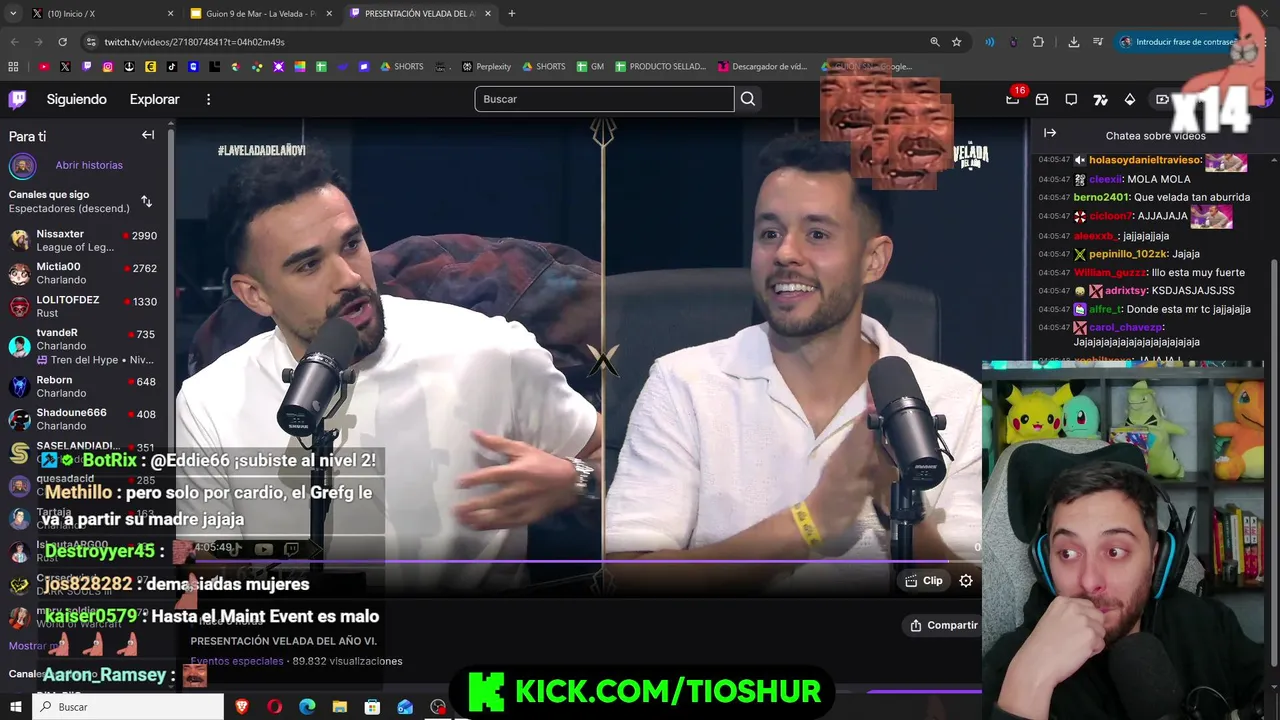Collapse the Para ti sidebar arrow
1280x720 pixels.
pyautogui.click(x=148, y=135)
